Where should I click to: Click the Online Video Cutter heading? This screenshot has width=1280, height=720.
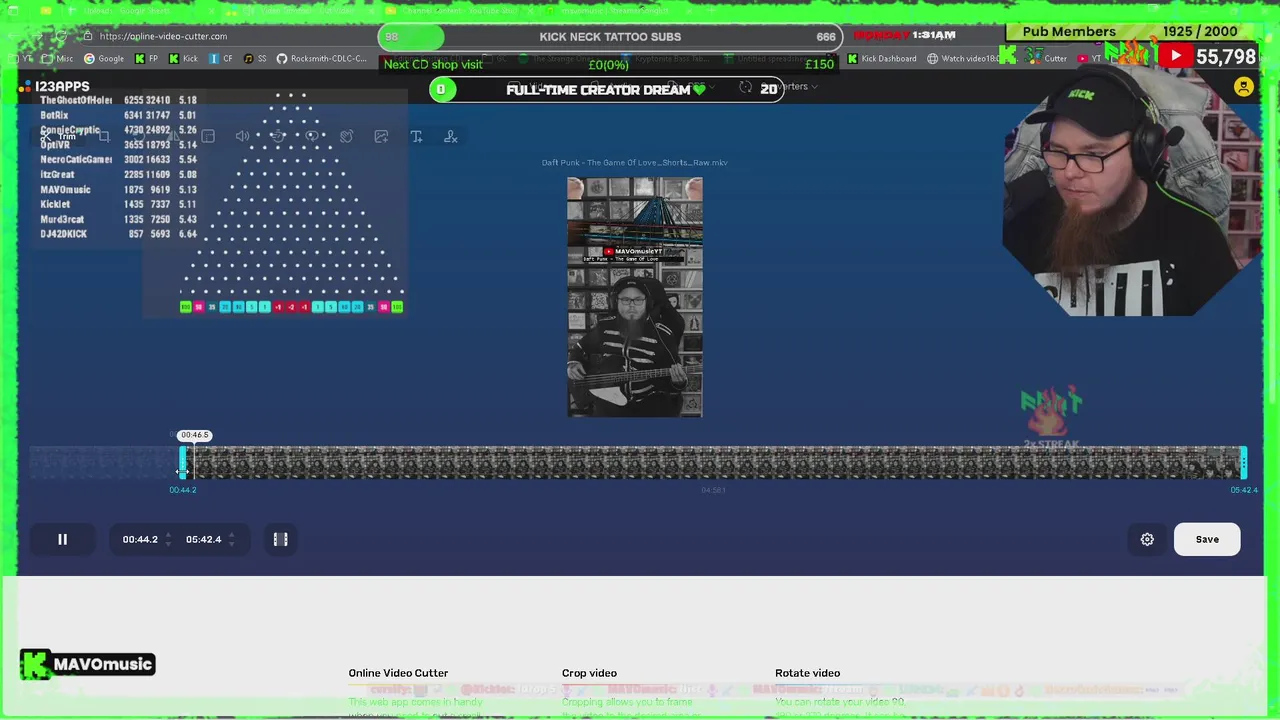[x=398, y=673]
